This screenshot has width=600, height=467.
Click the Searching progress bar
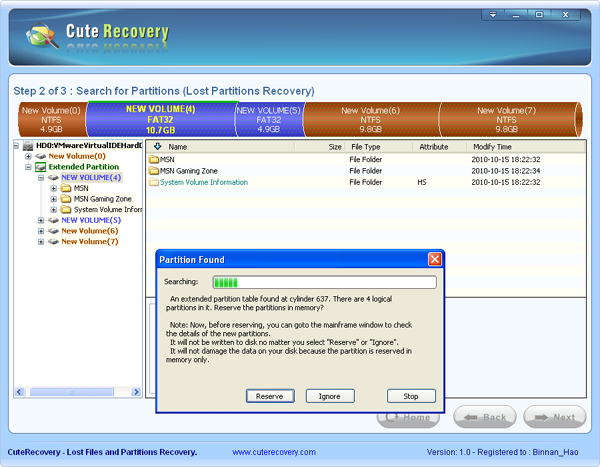(x=324, y=282)
